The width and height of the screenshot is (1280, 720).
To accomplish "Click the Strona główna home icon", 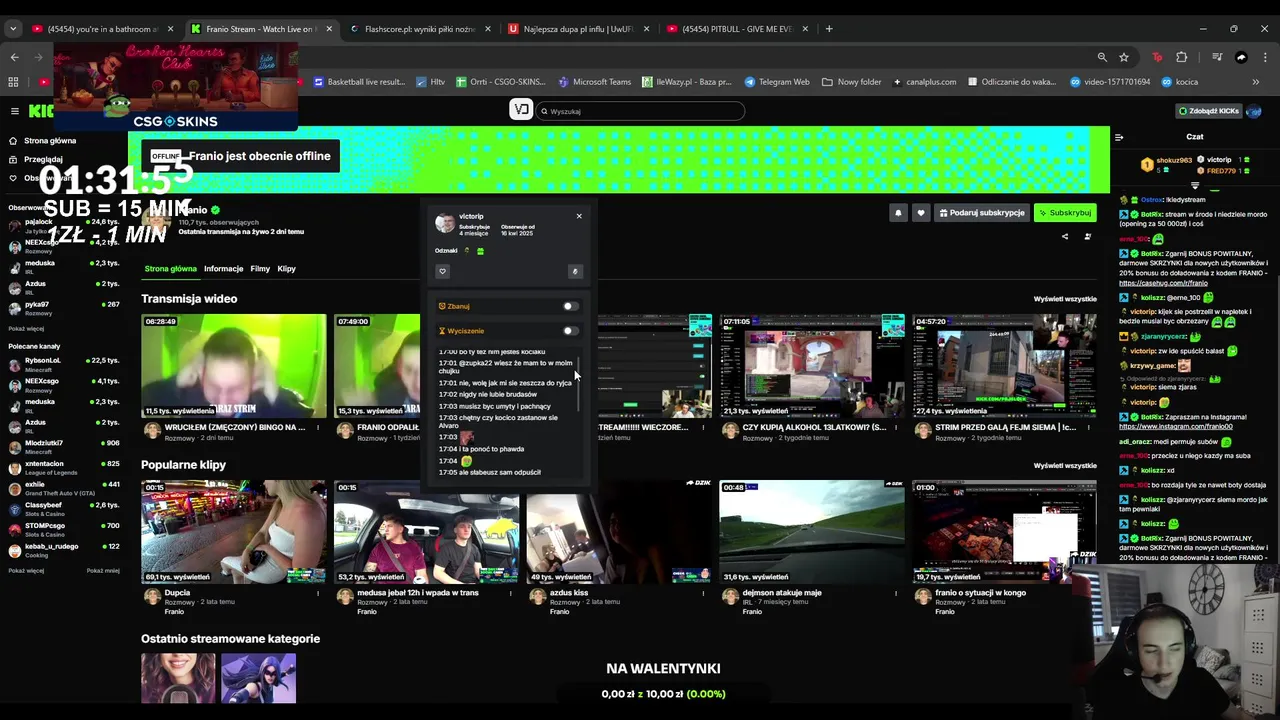I will (14, 141).
